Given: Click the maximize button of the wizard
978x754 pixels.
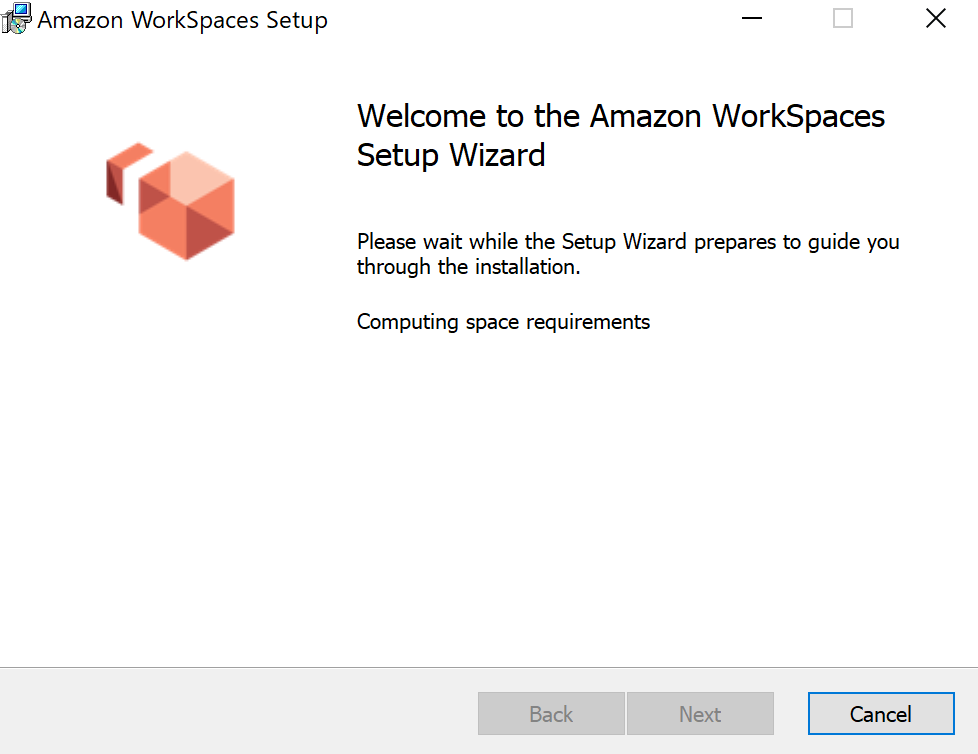Looking at the screenshot, I should point(842,18).
